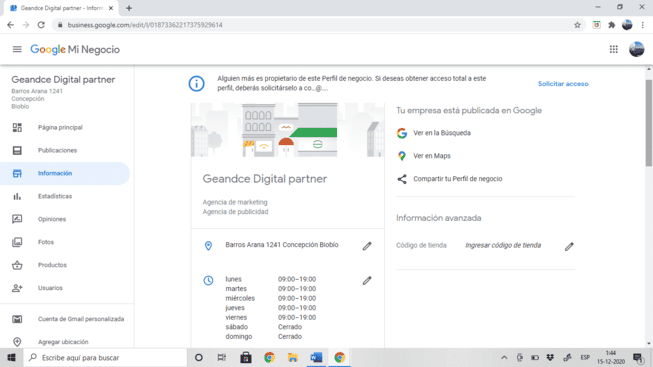This screenshot has width=653, height=367.
Task: Select Información in sidebar
Action: click(65, 173)
